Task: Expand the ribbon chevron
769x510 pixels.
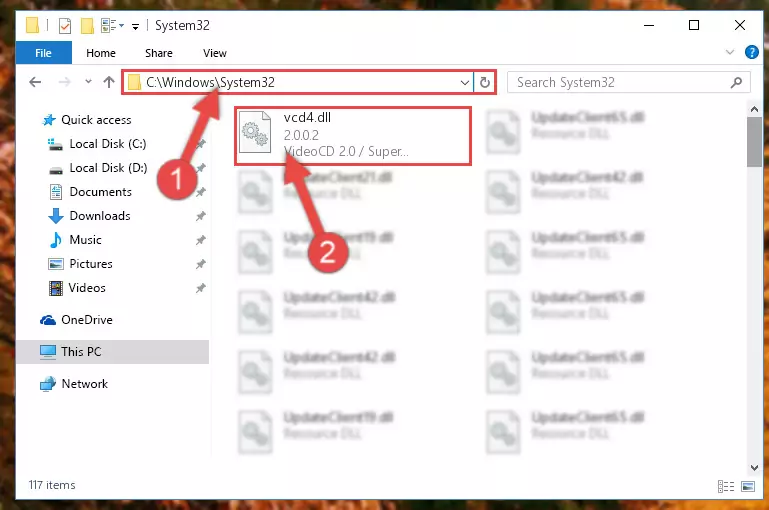Action: (x=730, y=52)
